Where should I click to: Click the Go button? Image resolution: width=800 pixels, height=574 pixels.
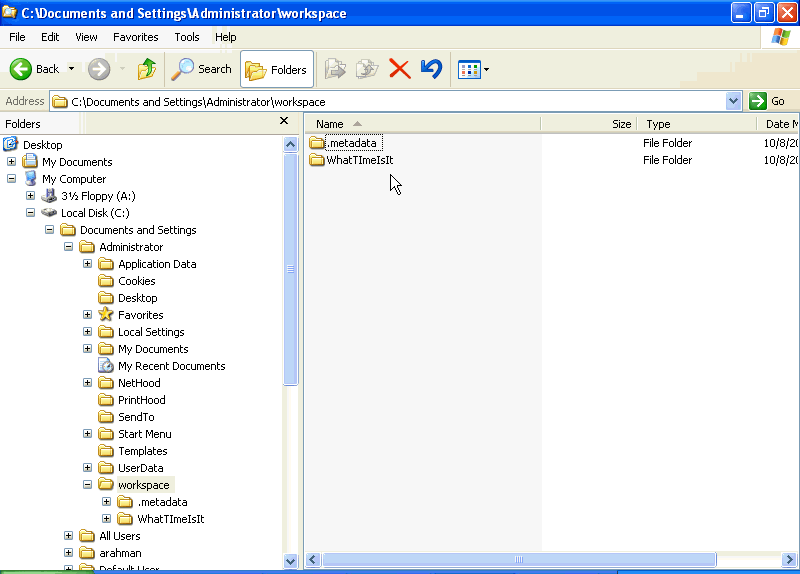point(768,101)
